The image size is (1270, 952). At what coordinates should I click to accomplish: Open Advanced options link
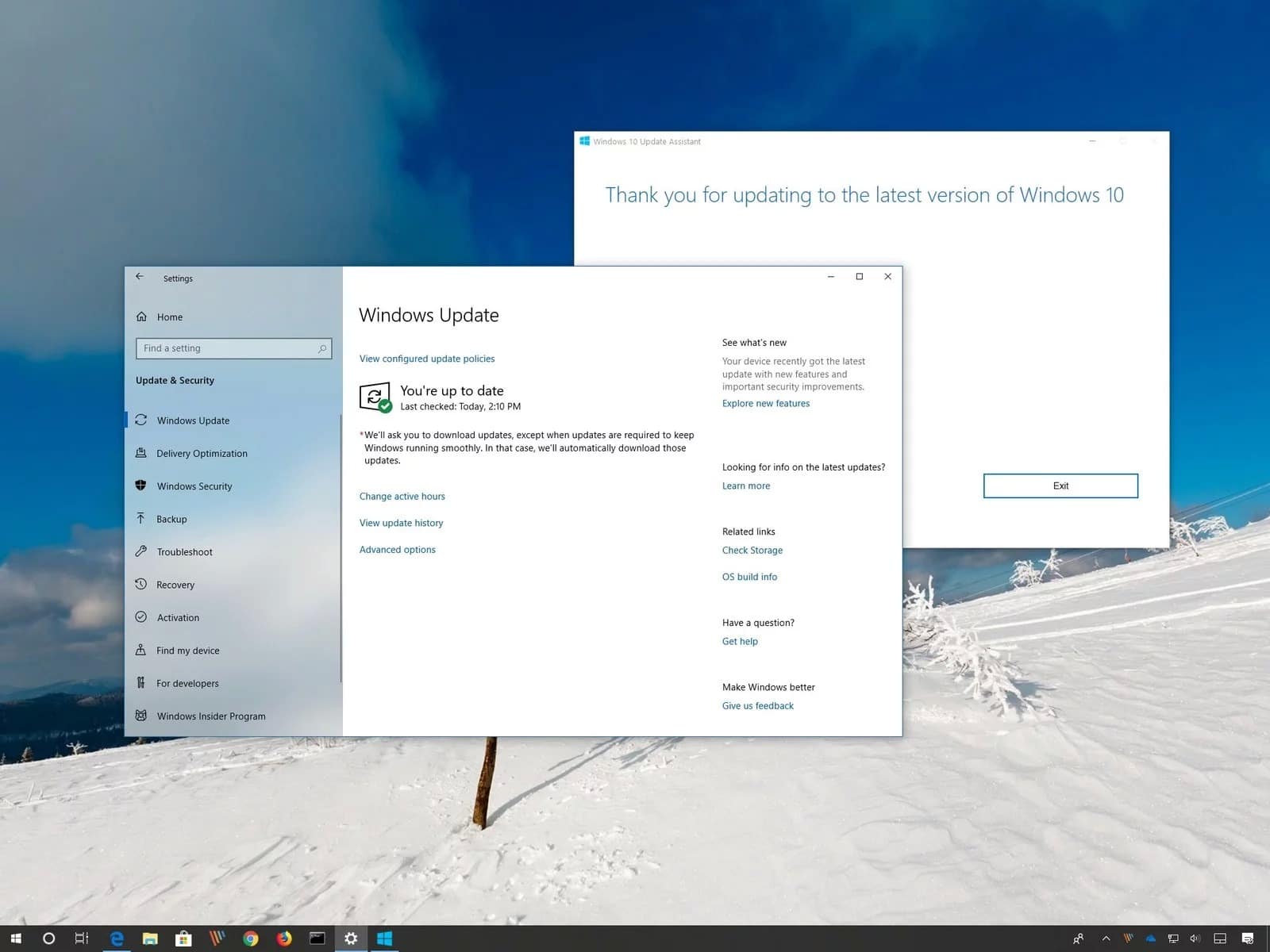click(x=397, y=549)
